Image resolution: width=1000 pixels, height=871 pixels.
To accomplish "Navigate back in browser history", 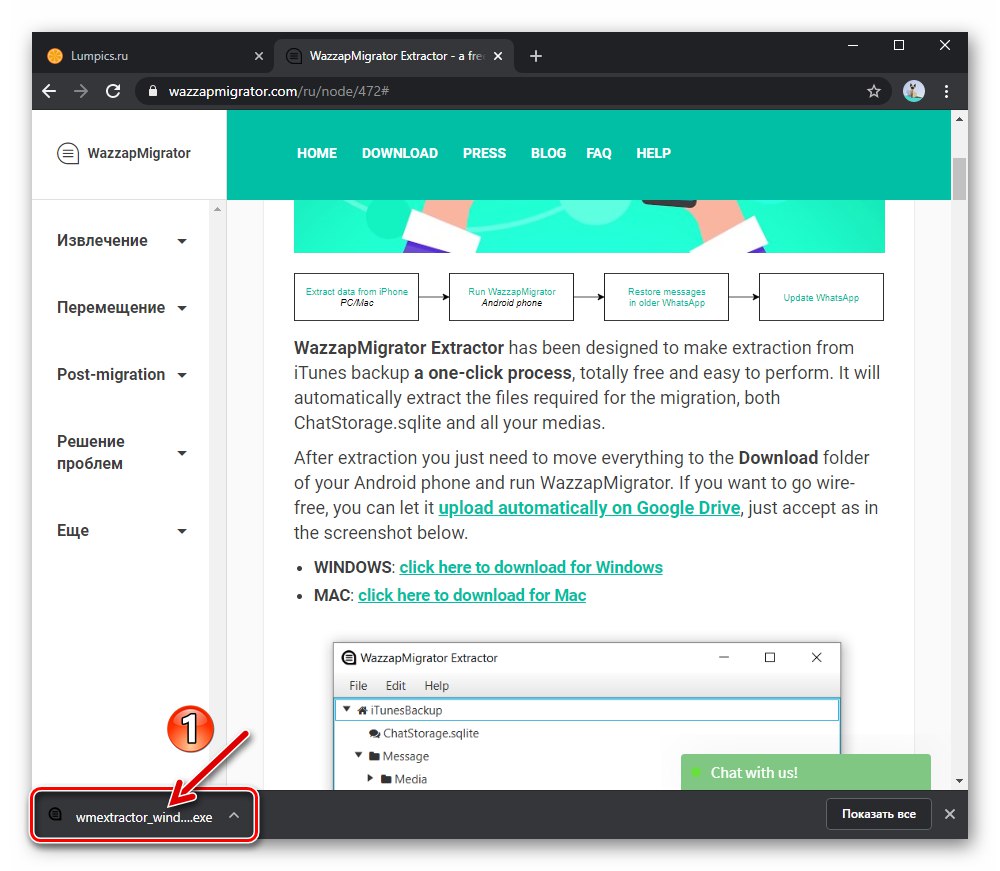I will 49,91.
